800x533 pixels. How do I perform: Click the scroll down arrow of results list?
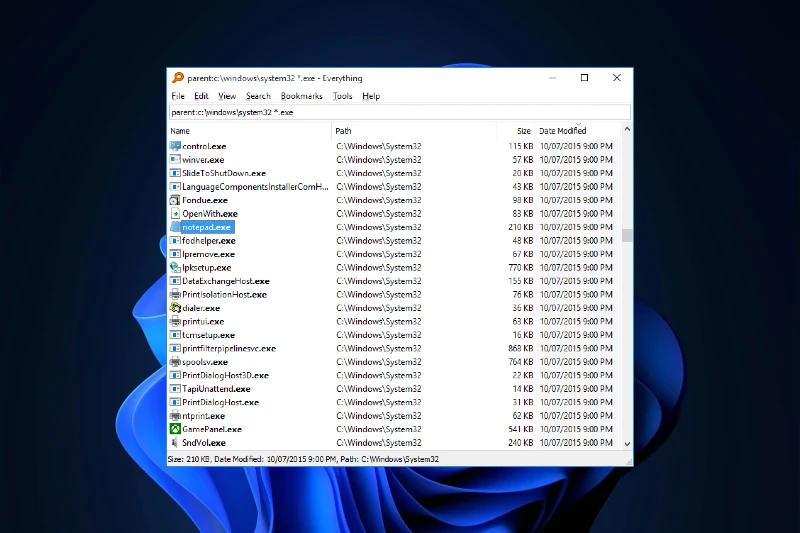coord(627,444)
